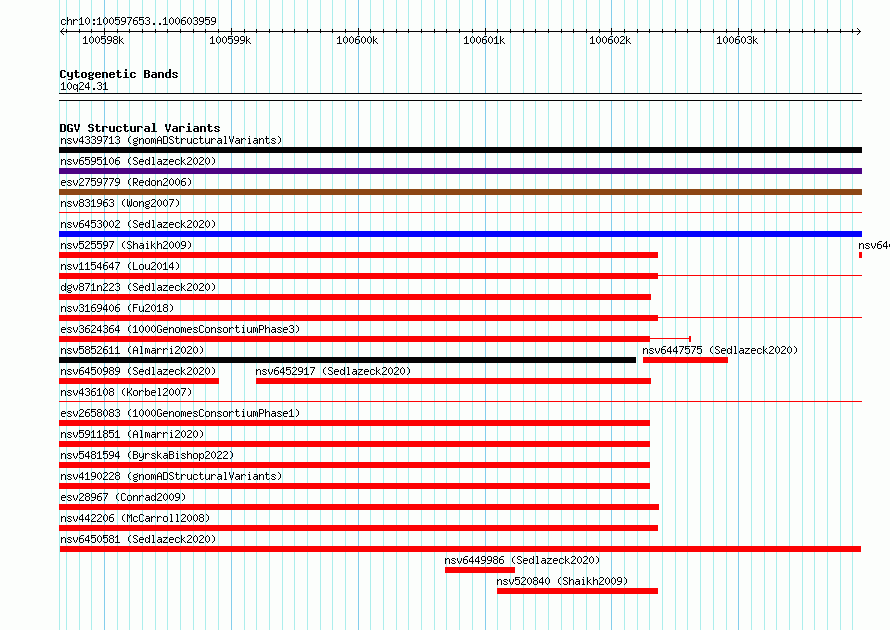Select the red bar under nsv525597
This screenshot has height=630, width=890.
[x=358, y=255]
